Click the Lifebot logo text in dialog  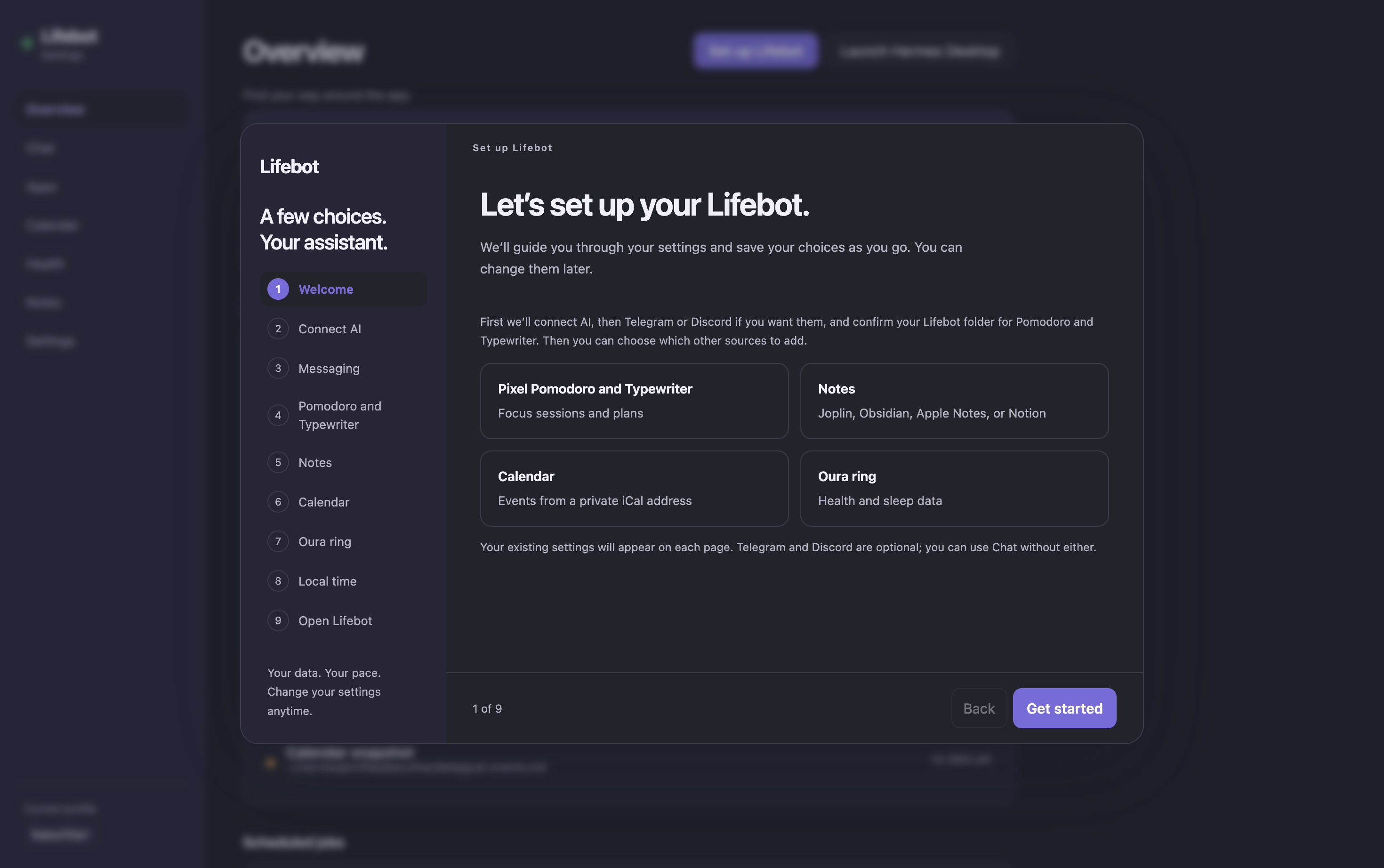[x=290, y=167]
